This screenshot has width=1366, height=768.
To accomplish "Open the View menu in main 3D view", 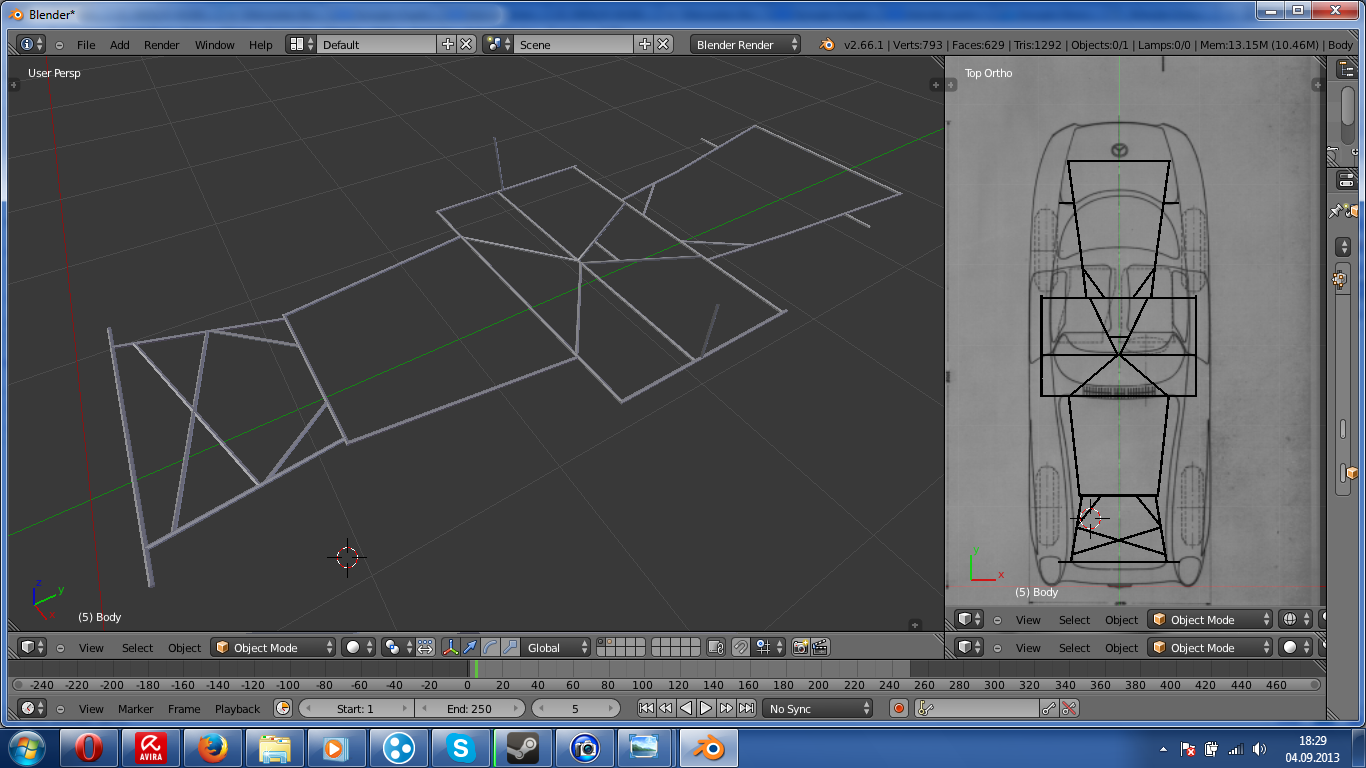I will 91,648.
